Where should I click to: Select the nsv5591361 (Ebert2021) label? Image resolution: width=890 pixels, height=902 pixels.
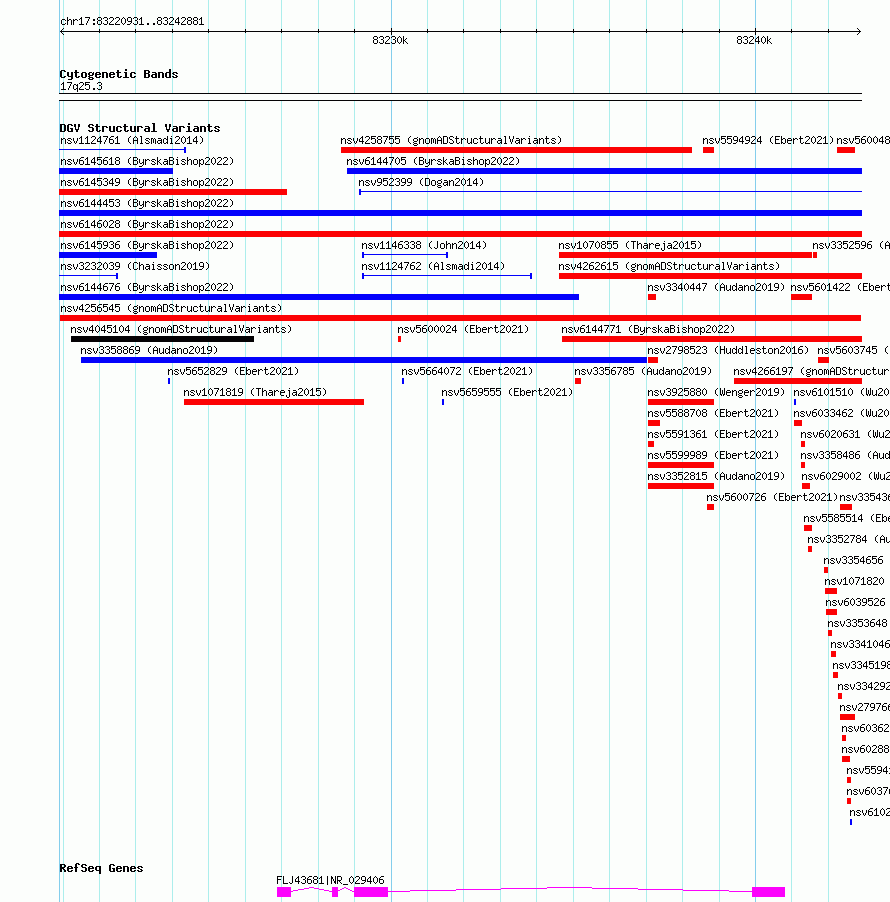point(713,434)
